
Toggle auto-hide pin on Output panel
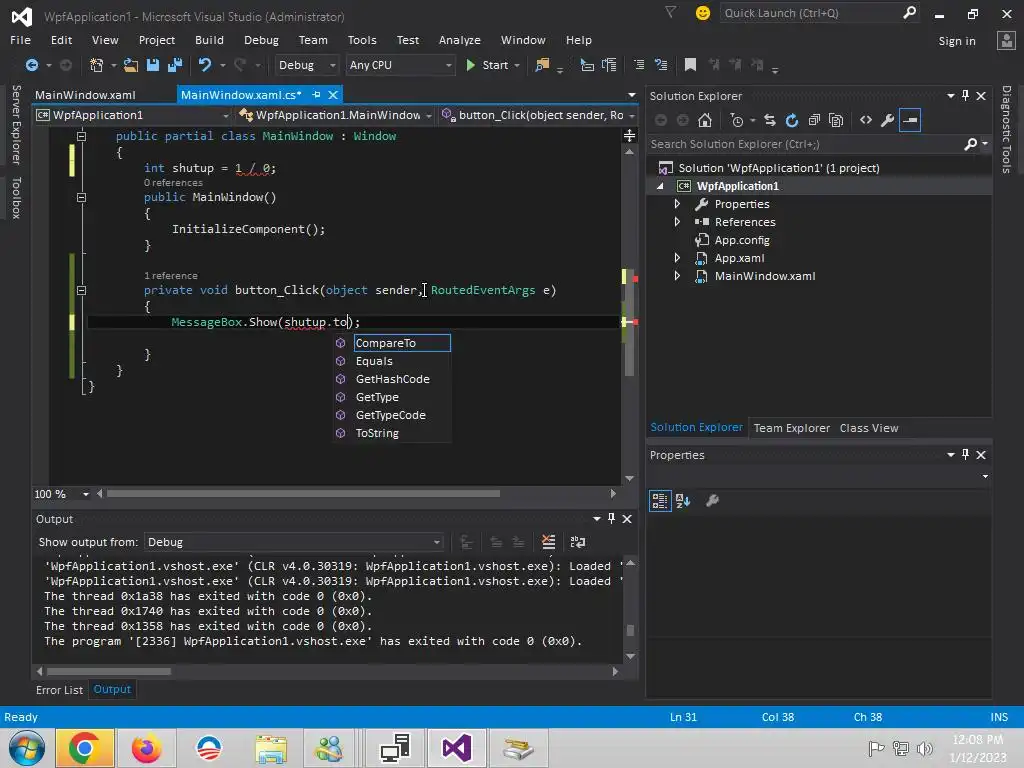click(611, 519)
